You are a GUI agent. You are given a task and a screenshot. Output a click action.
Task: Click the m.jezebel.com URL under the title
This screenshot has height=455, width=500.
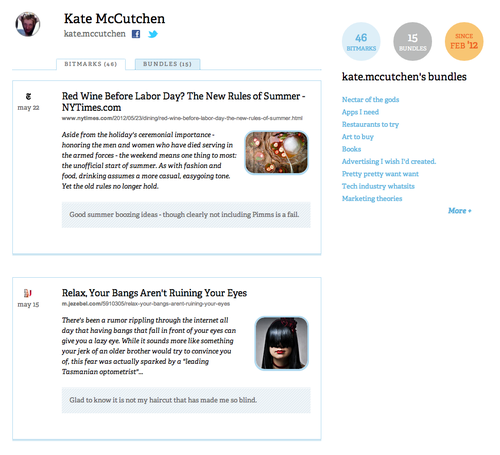[146, 304]
